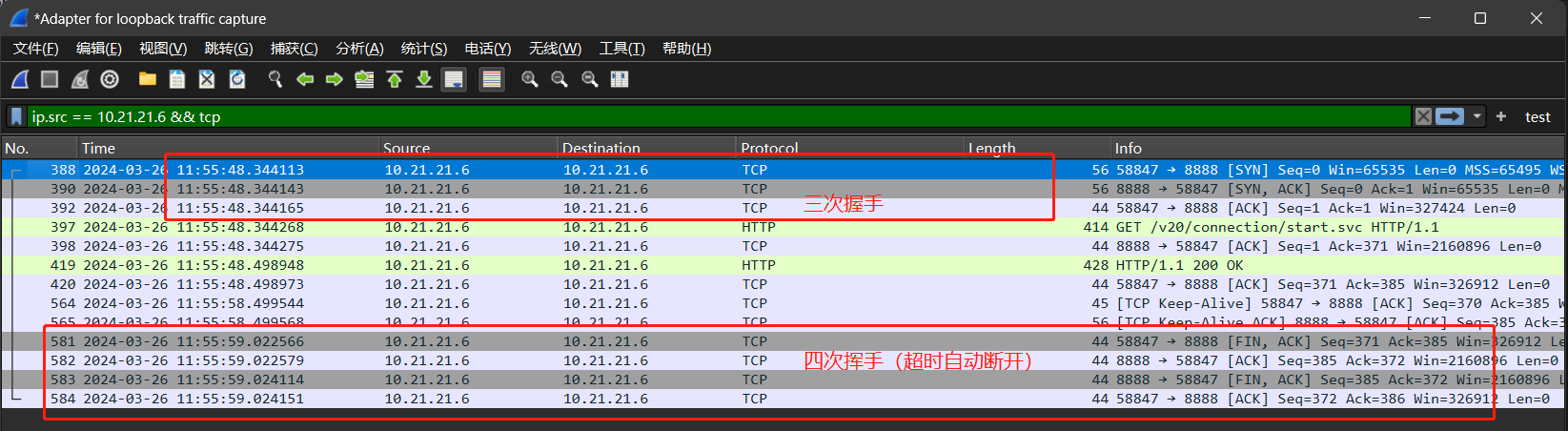Sort by the Protocol column header

point(849,148)
